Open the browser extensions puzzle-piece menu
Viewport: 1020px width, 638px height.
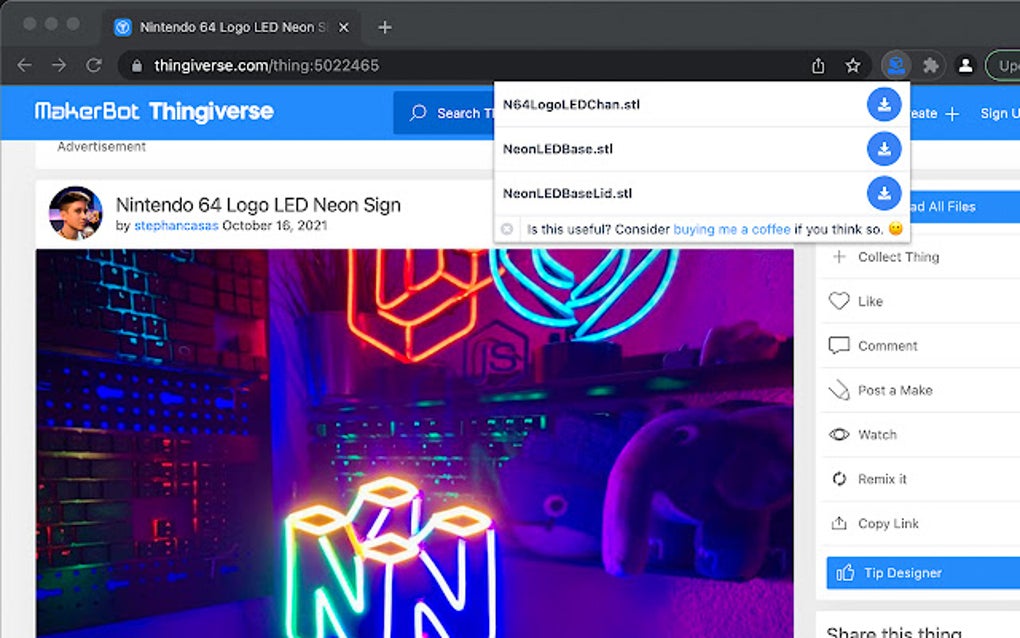point(931,64)
